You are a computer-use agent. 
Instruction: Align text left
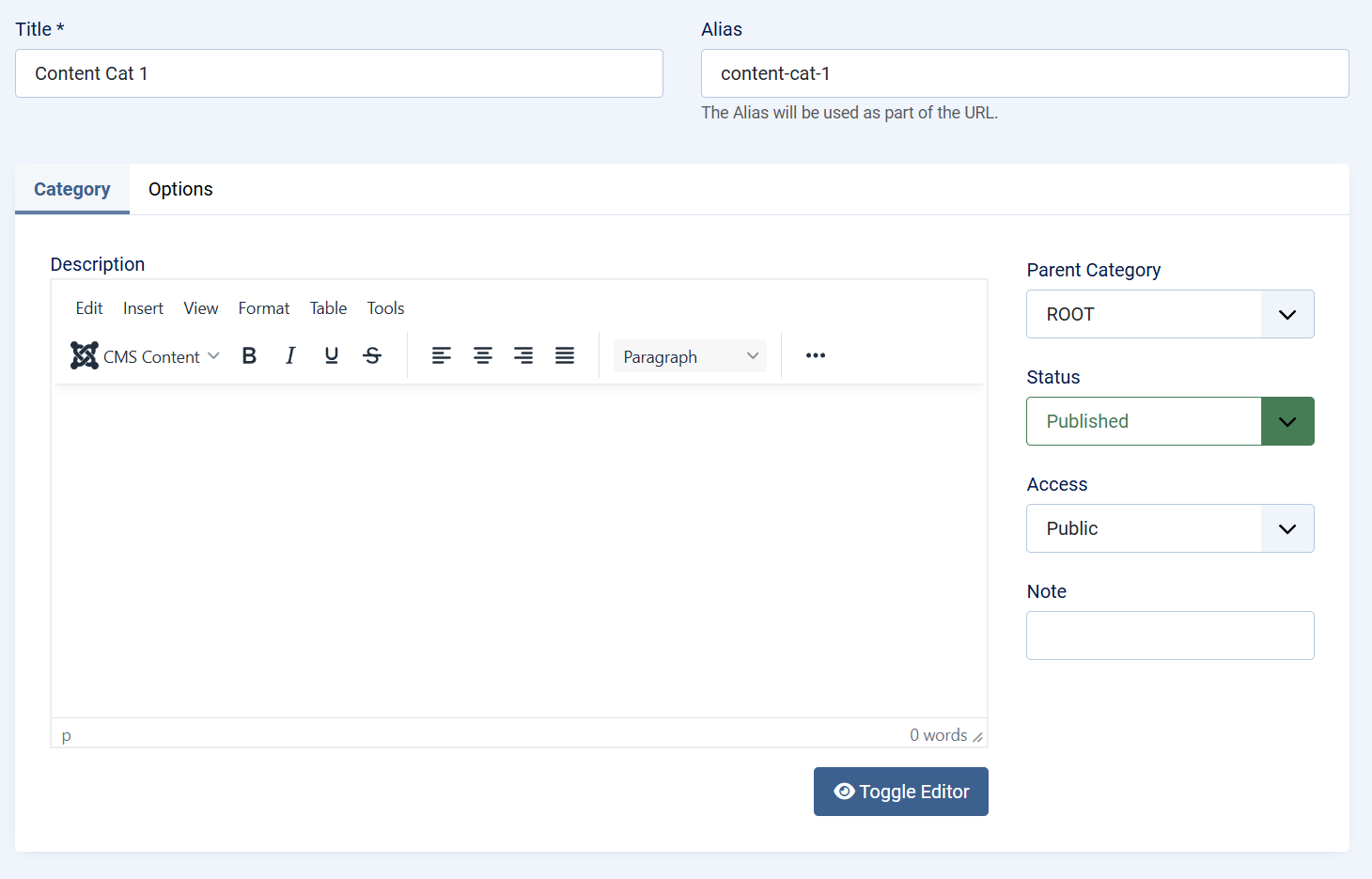[x=442, y=355]
